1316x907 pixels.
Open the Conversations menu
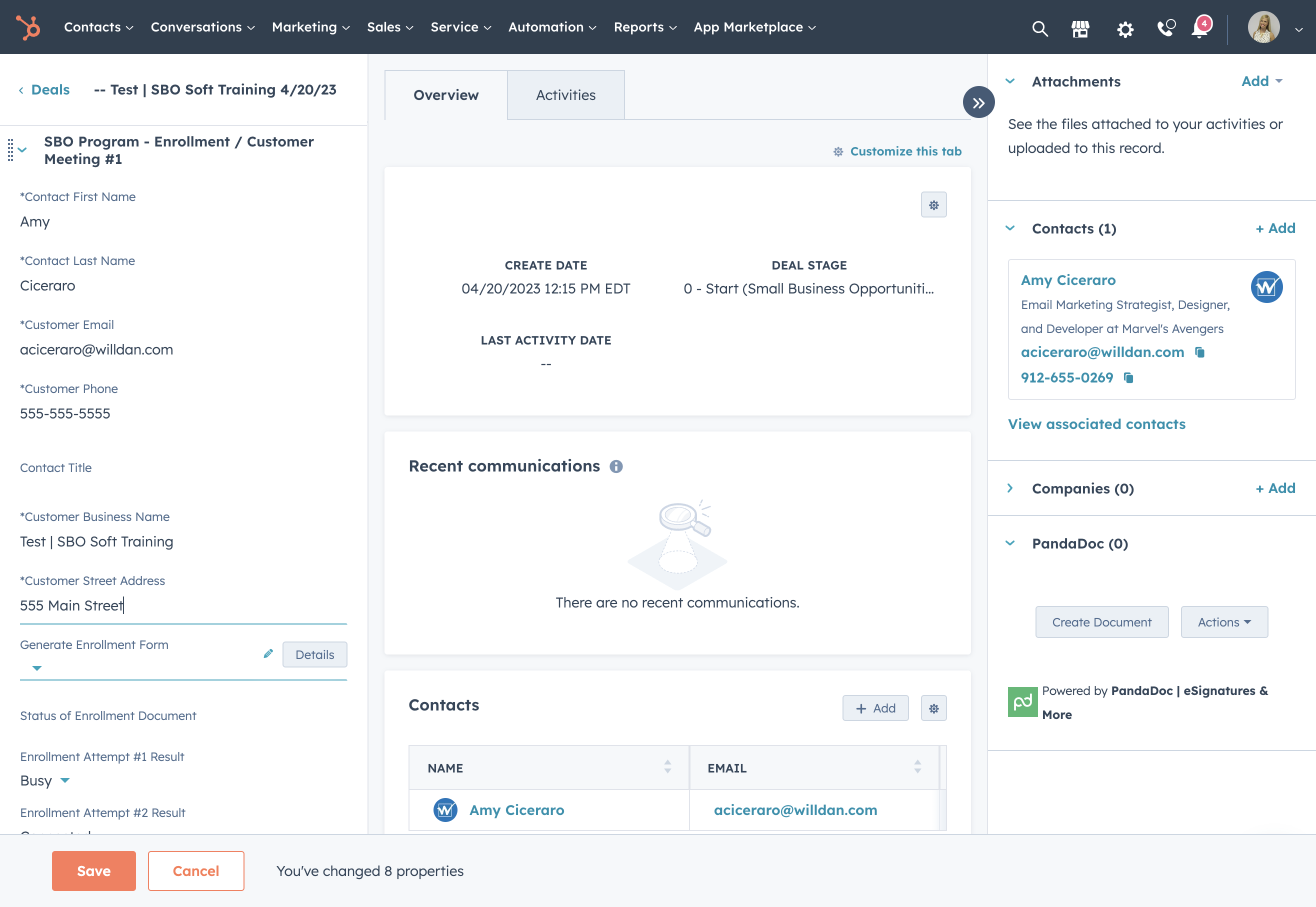coord(202,27)
